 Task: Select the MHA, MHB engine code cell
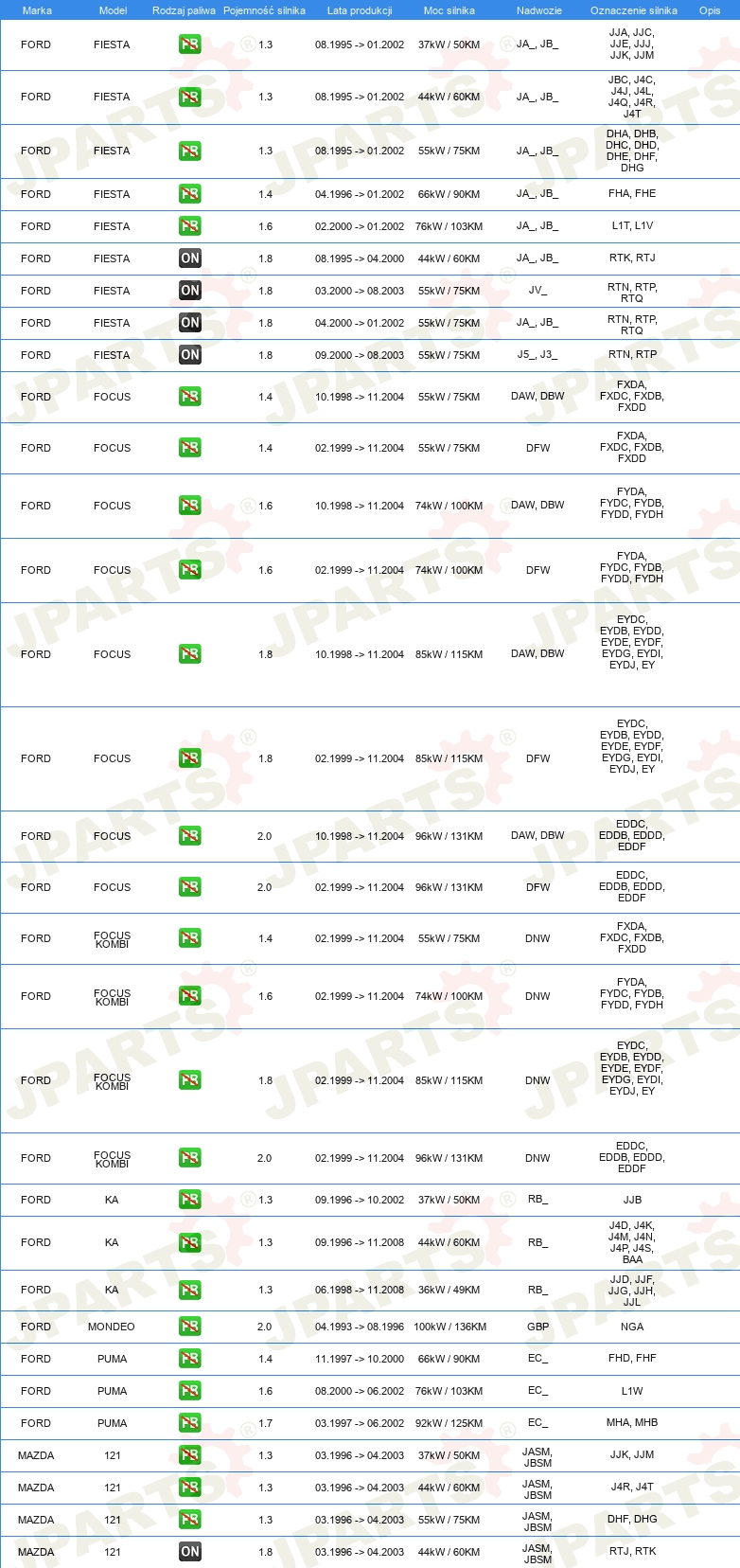(632, 1423)
